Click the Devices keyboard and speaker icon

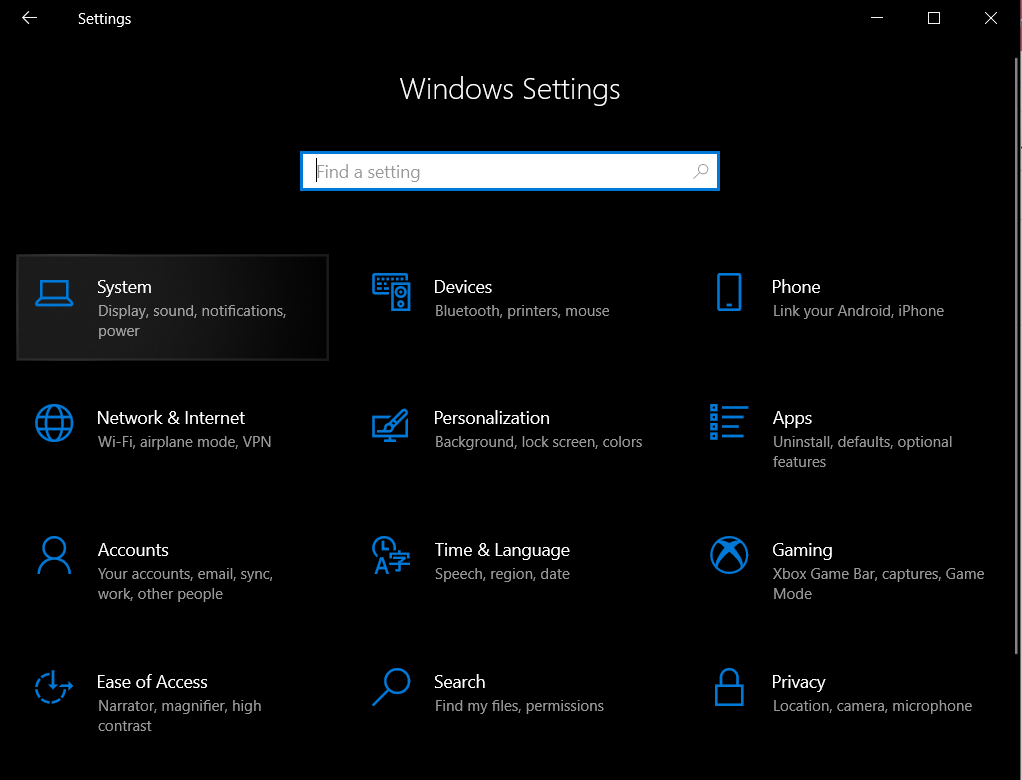(x=391, y=292)
